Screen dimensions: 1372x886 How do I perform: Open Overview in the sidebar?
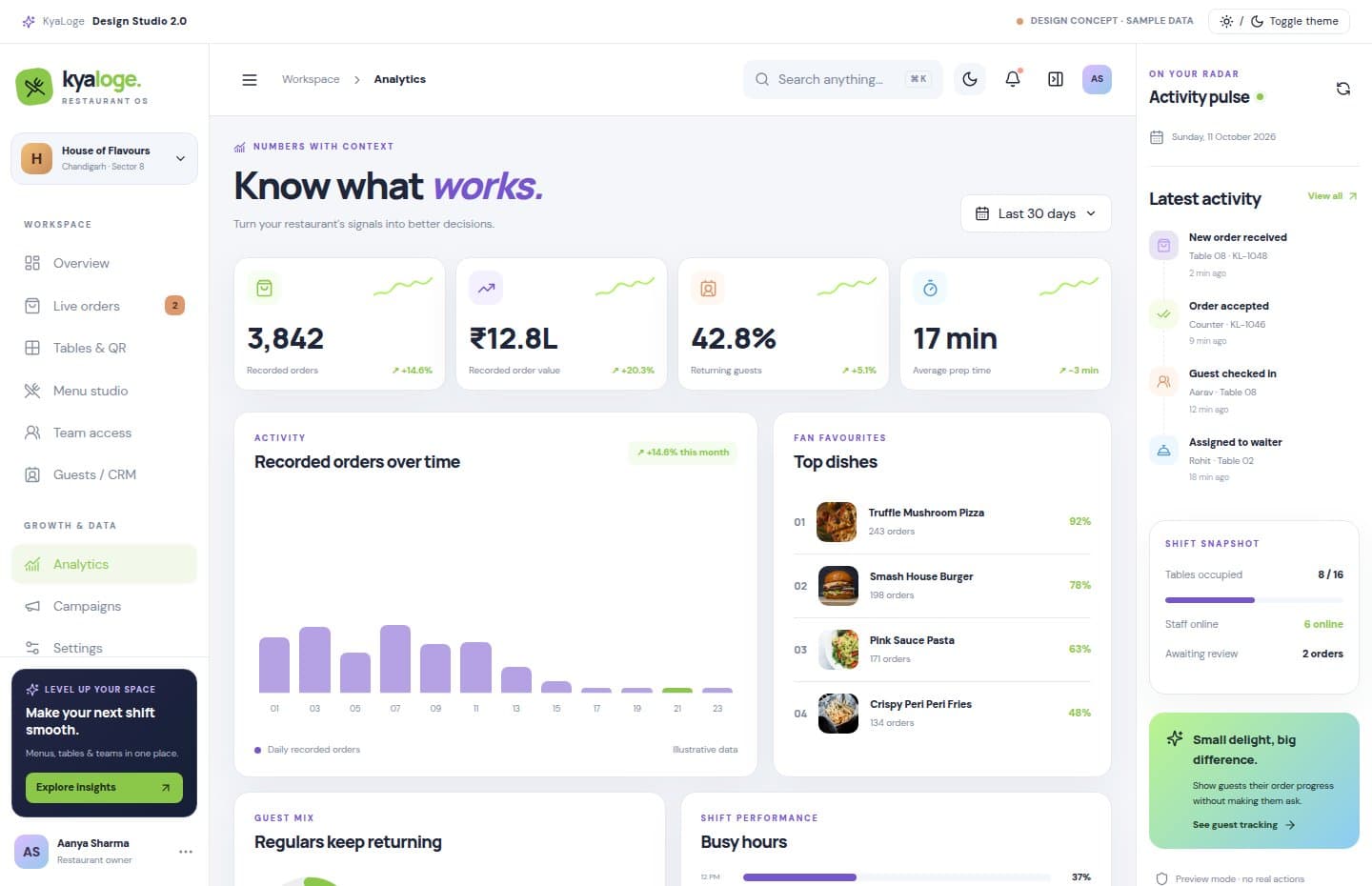(x=104, y=263)
